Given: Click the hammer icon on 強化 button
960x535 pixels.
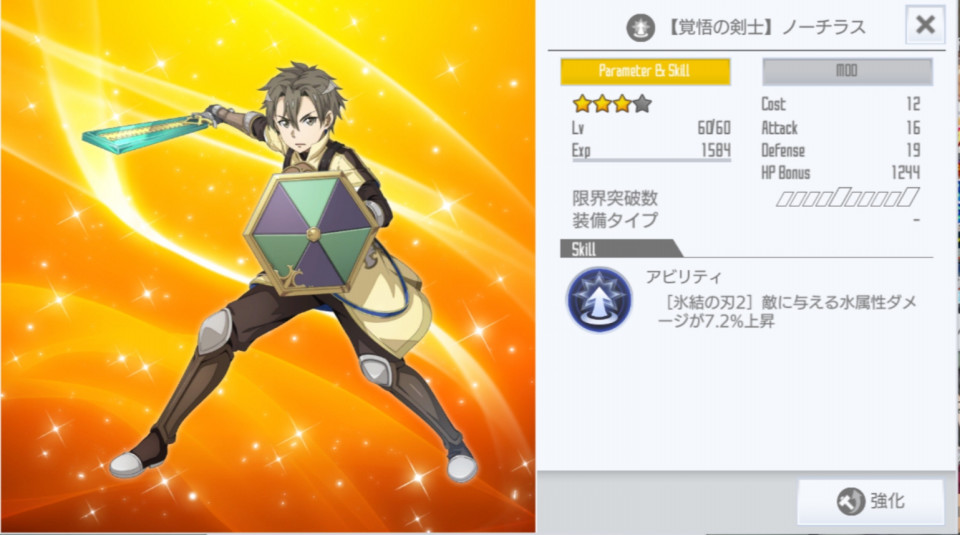Looking at the screenshot, I should (x=850, y=501).
